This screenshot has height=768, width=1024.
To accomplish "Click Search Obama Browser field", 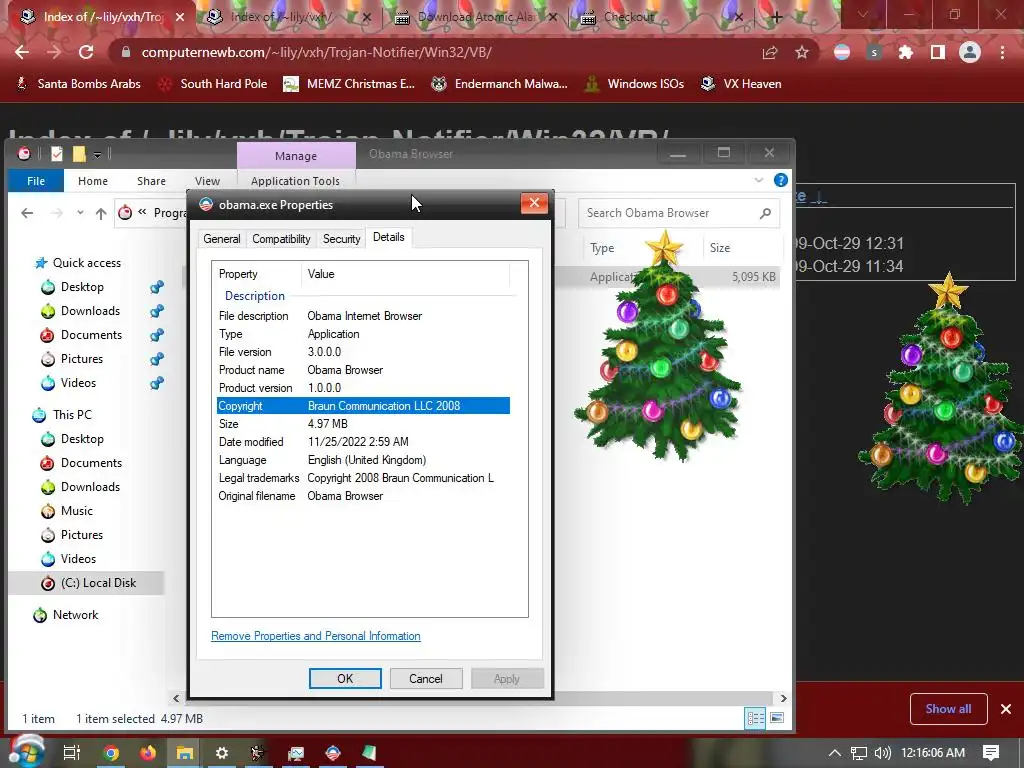I will (679, 213).
